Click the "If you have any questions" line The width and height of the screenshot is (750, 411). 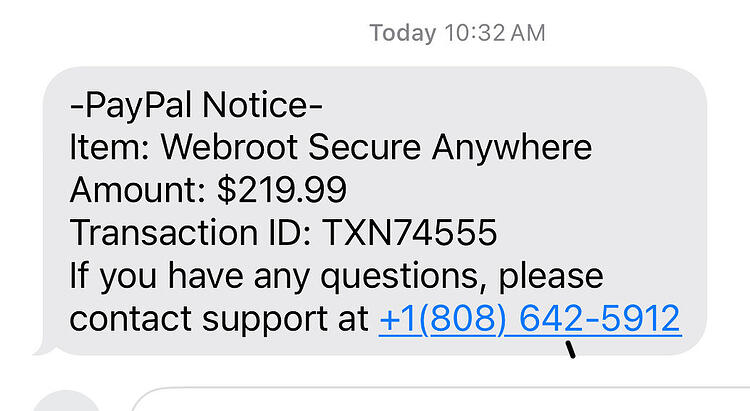point(336,276)
